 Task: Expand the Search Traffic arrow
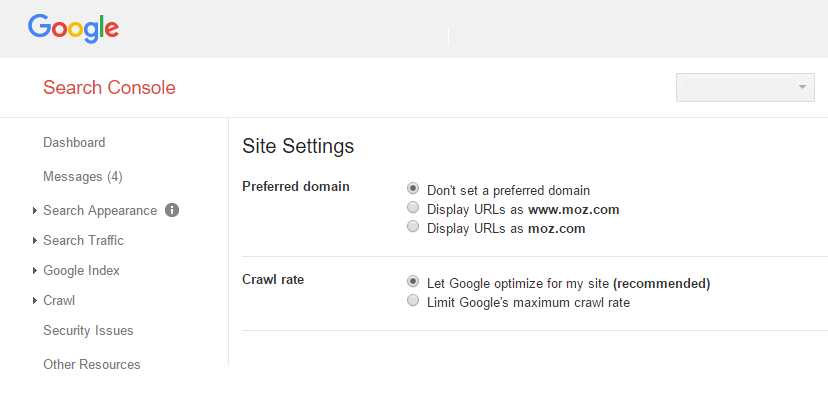35,241
